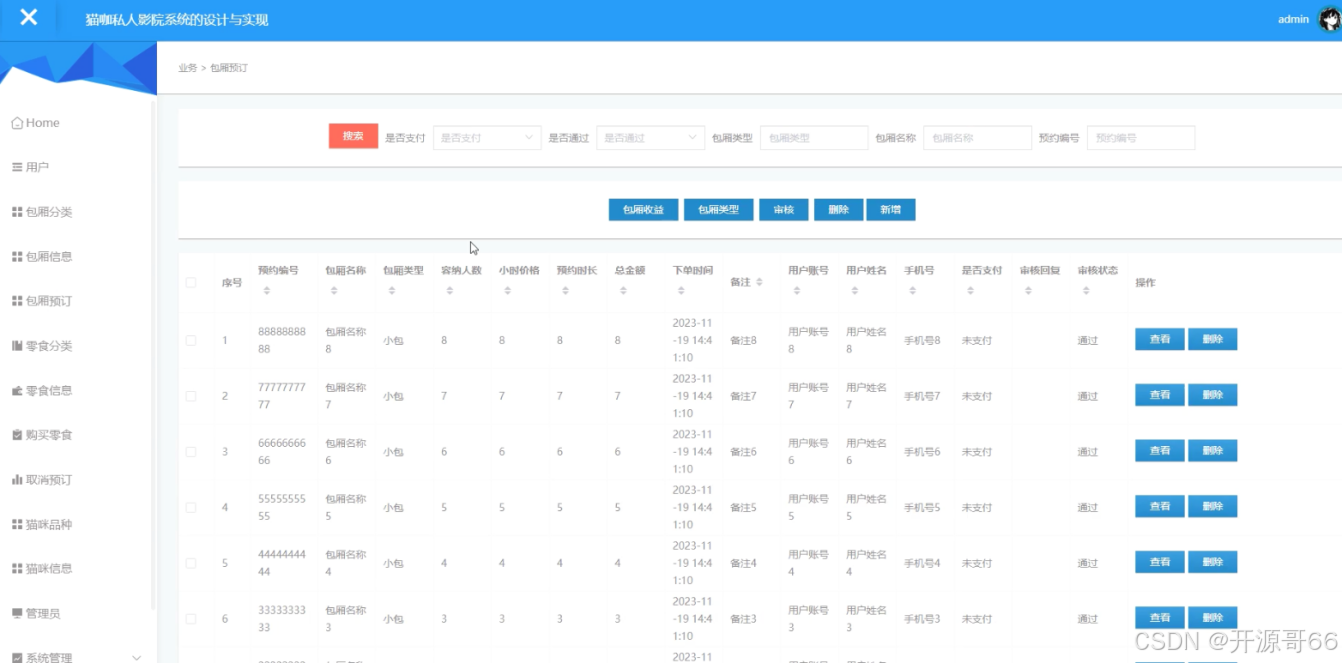Screen dimensions: 1342x663
Task: Check the row 5 checkbox (44444444)
Action: [191, 563]
